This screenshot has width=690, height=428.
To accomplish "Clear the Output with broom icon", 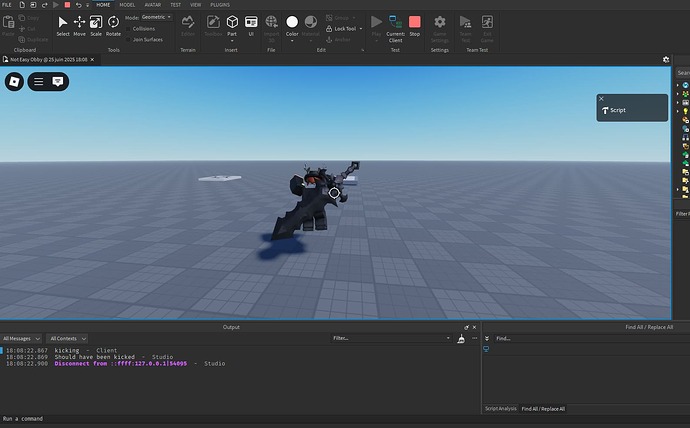I will [461, 339].
